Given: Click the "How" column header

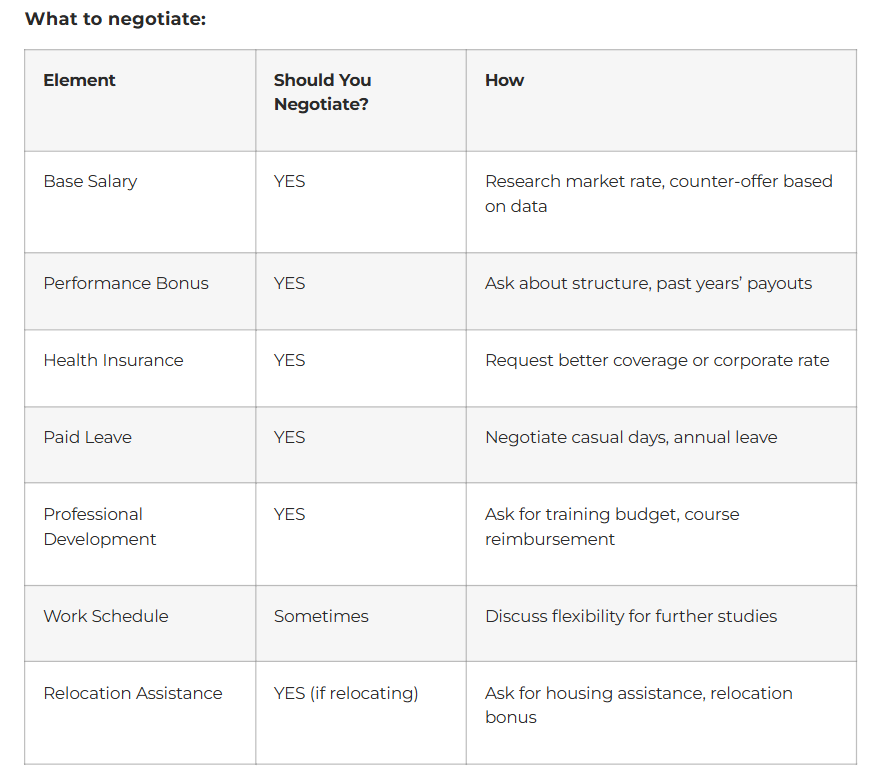Looking at the screenshot, I should coord(504,80).
